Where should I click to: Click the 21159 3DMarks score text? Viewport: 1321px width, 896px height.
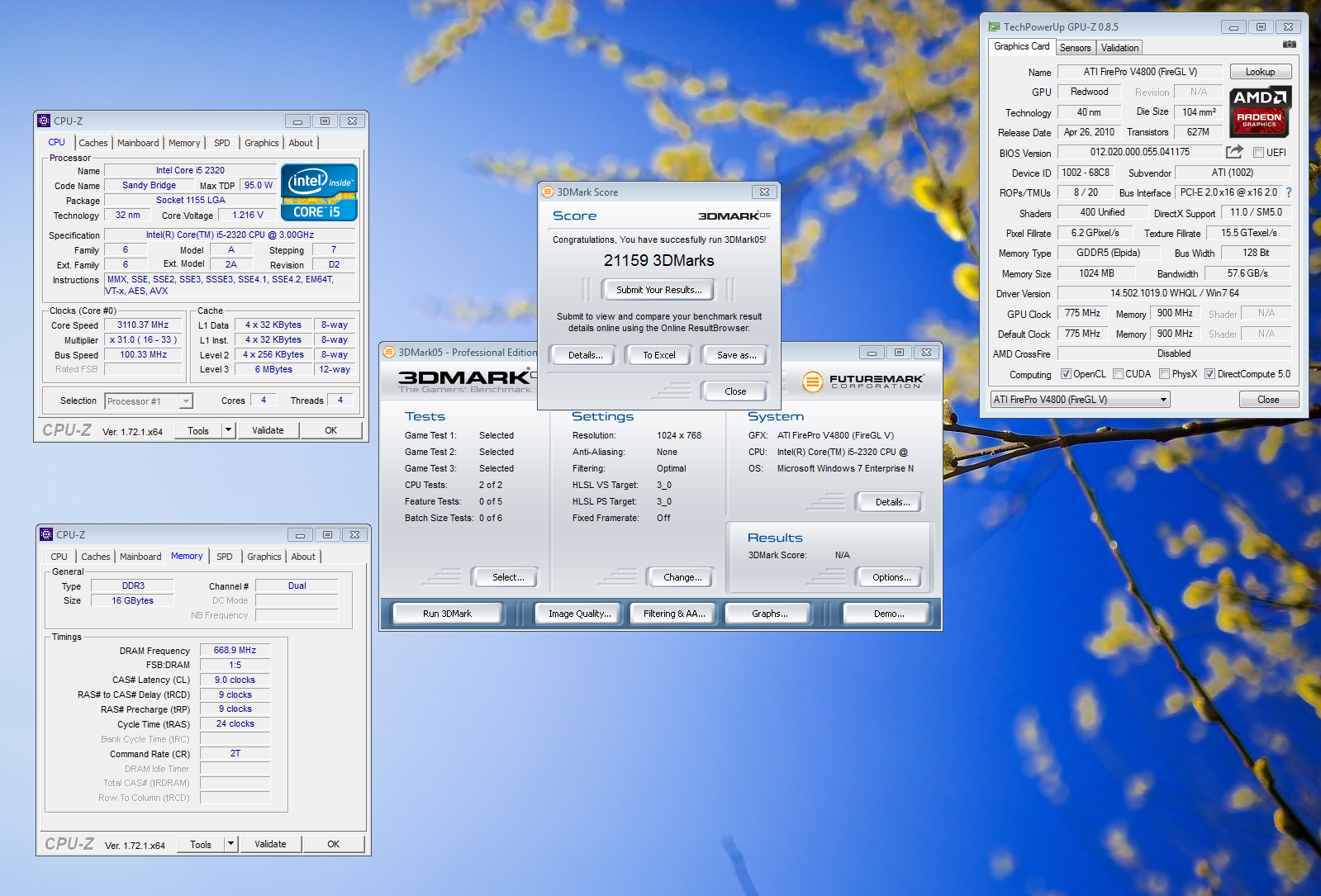tap(658, 260)
